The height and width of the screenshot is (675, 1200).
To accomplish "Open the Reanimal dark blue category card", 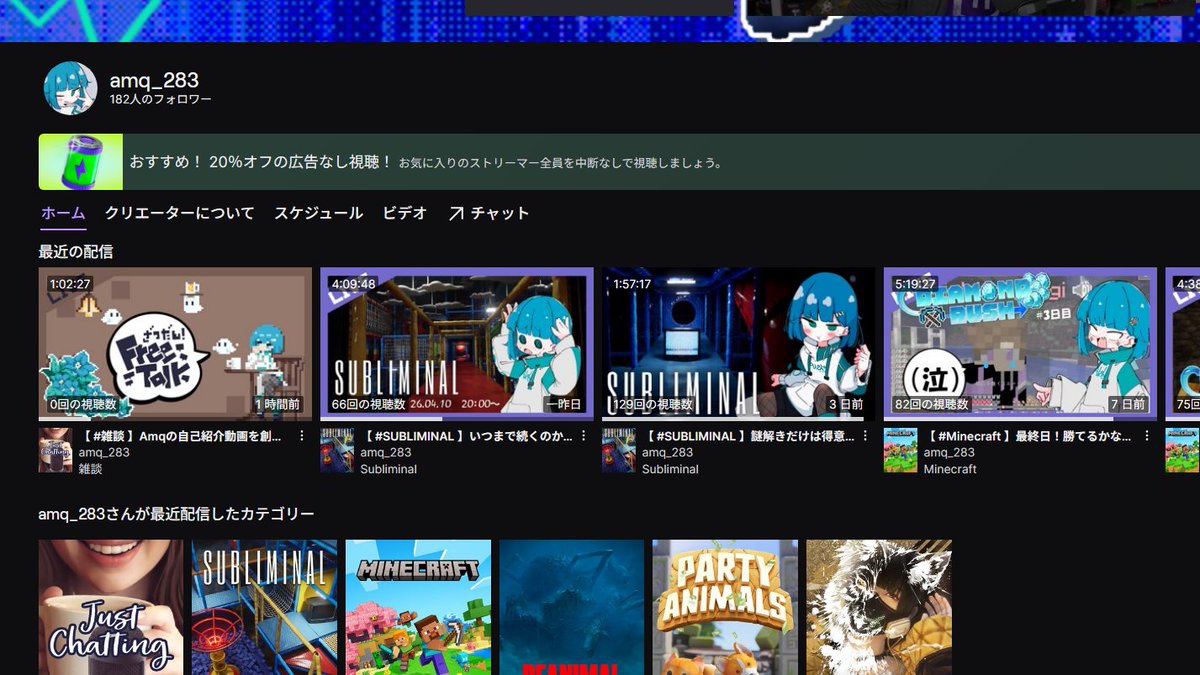I will click(x=572, y=607).
